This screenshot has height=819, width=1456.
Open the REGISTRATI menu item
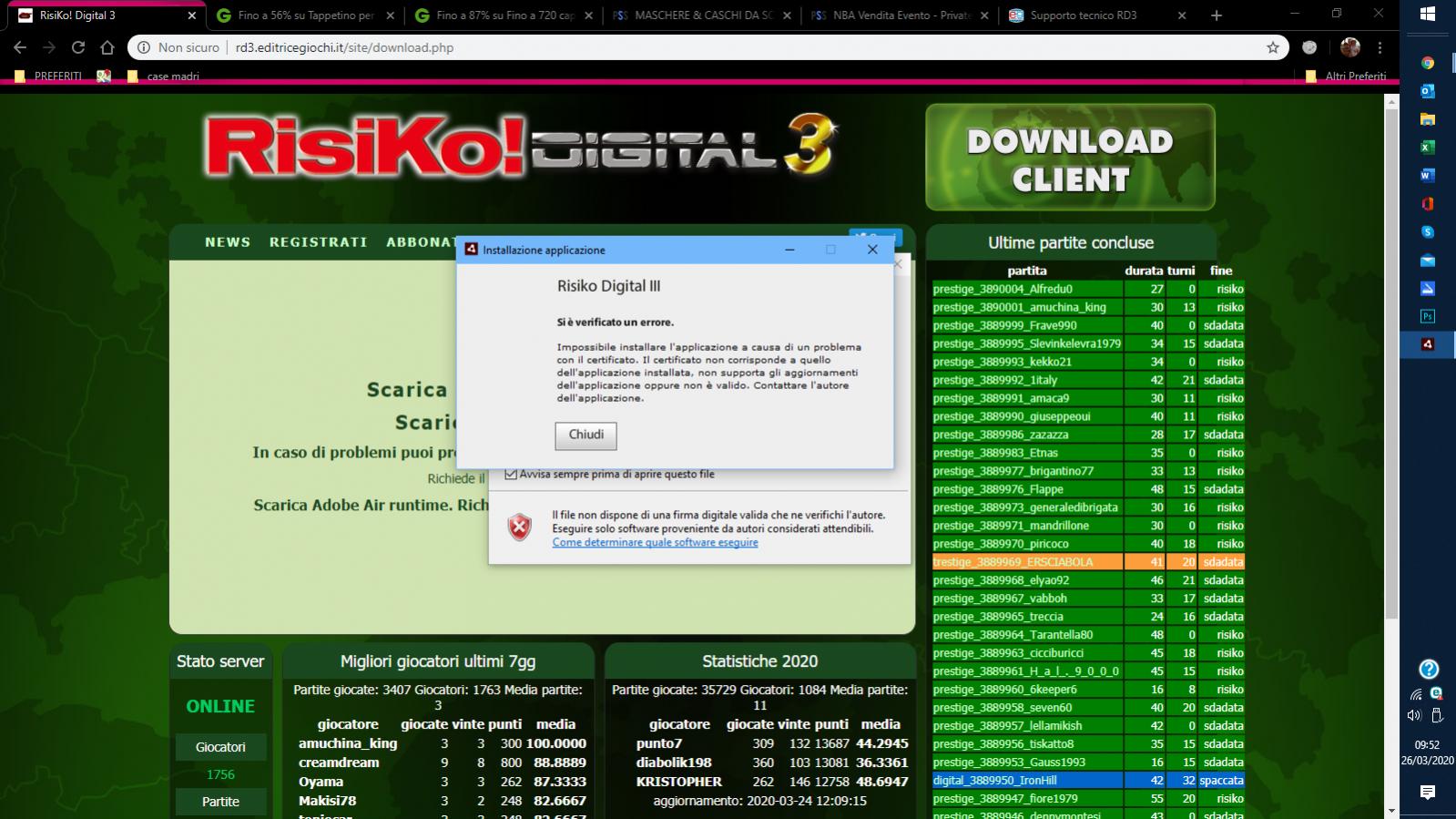pyautogui.click(x=319, y=242)
